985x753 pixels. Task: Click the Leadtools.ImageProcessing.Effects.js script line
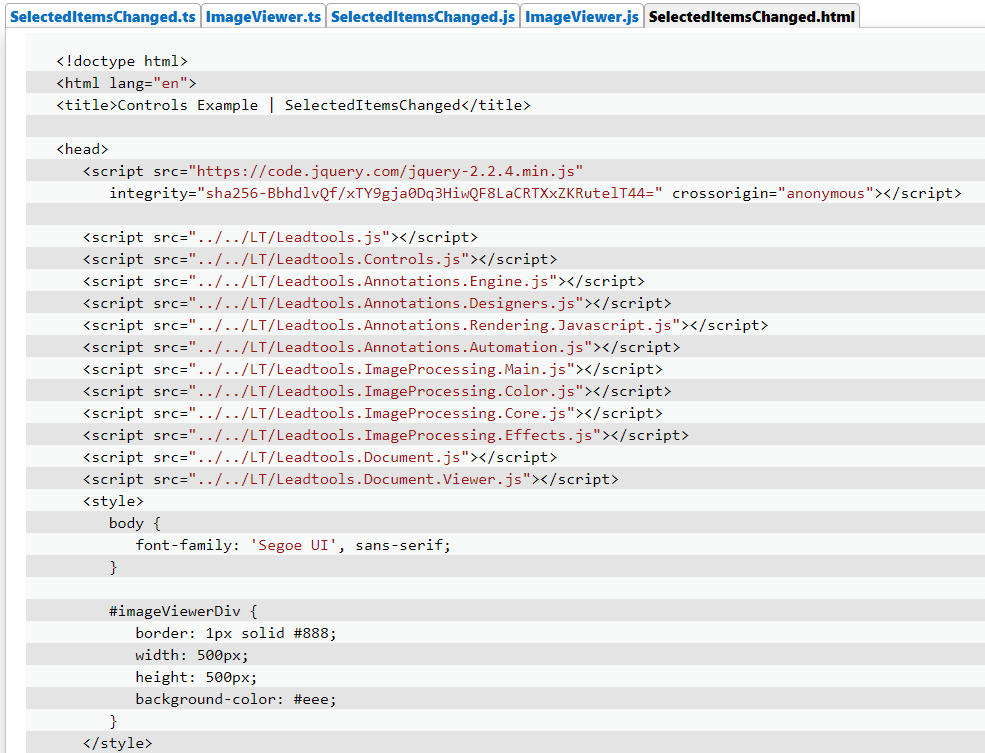pyautogui.click(x=386, y=435)
